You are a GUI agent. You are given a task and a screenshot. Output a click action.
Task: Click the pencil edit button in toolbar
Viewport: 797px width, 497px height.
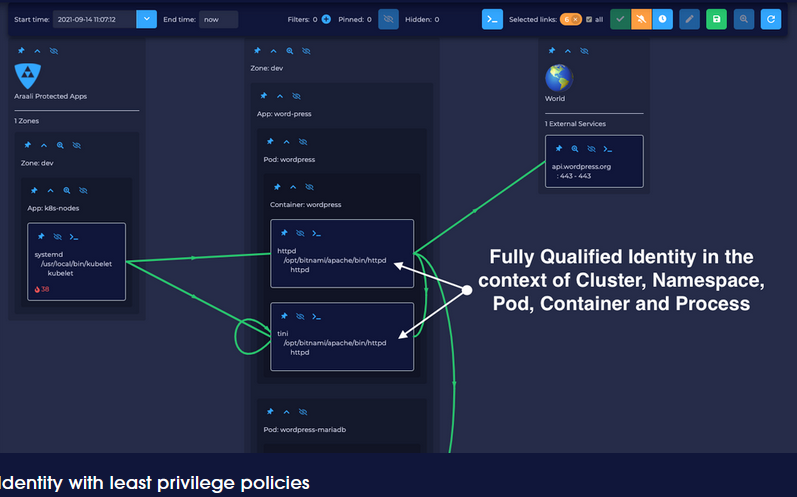689,19
